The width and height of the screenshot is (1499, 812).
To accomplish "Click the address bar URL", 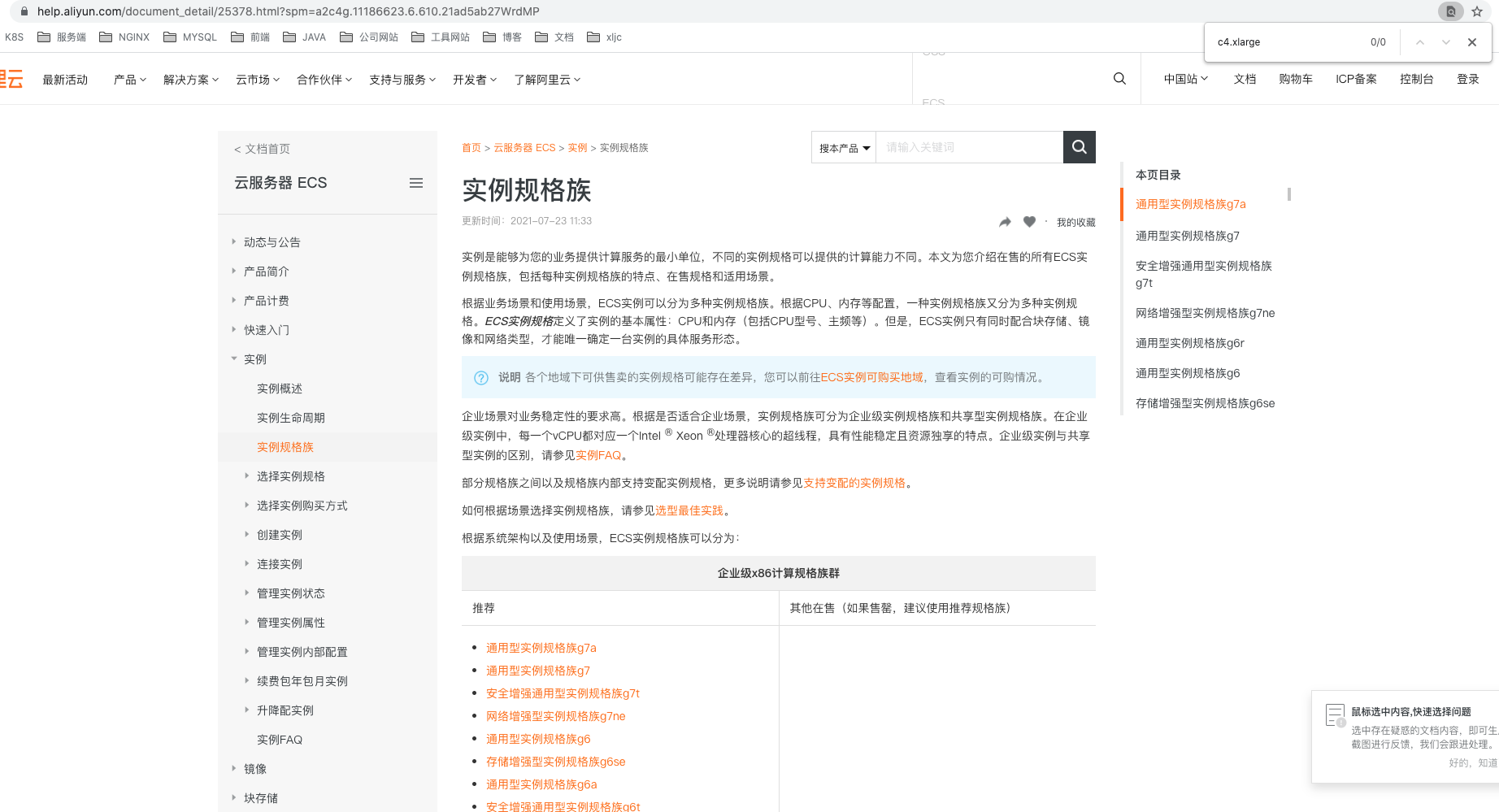I will (289, 11).
